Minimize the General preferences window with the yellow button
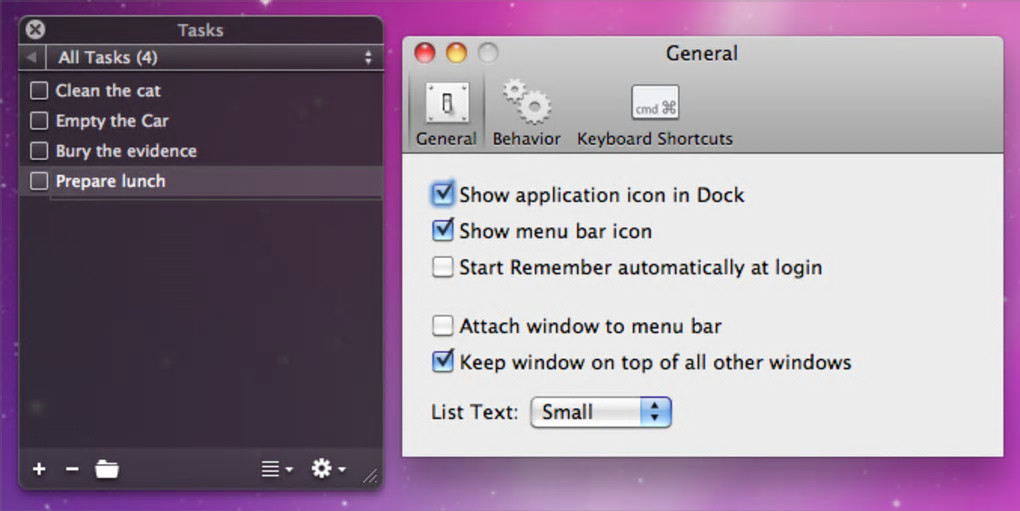 tap(456, 53)
